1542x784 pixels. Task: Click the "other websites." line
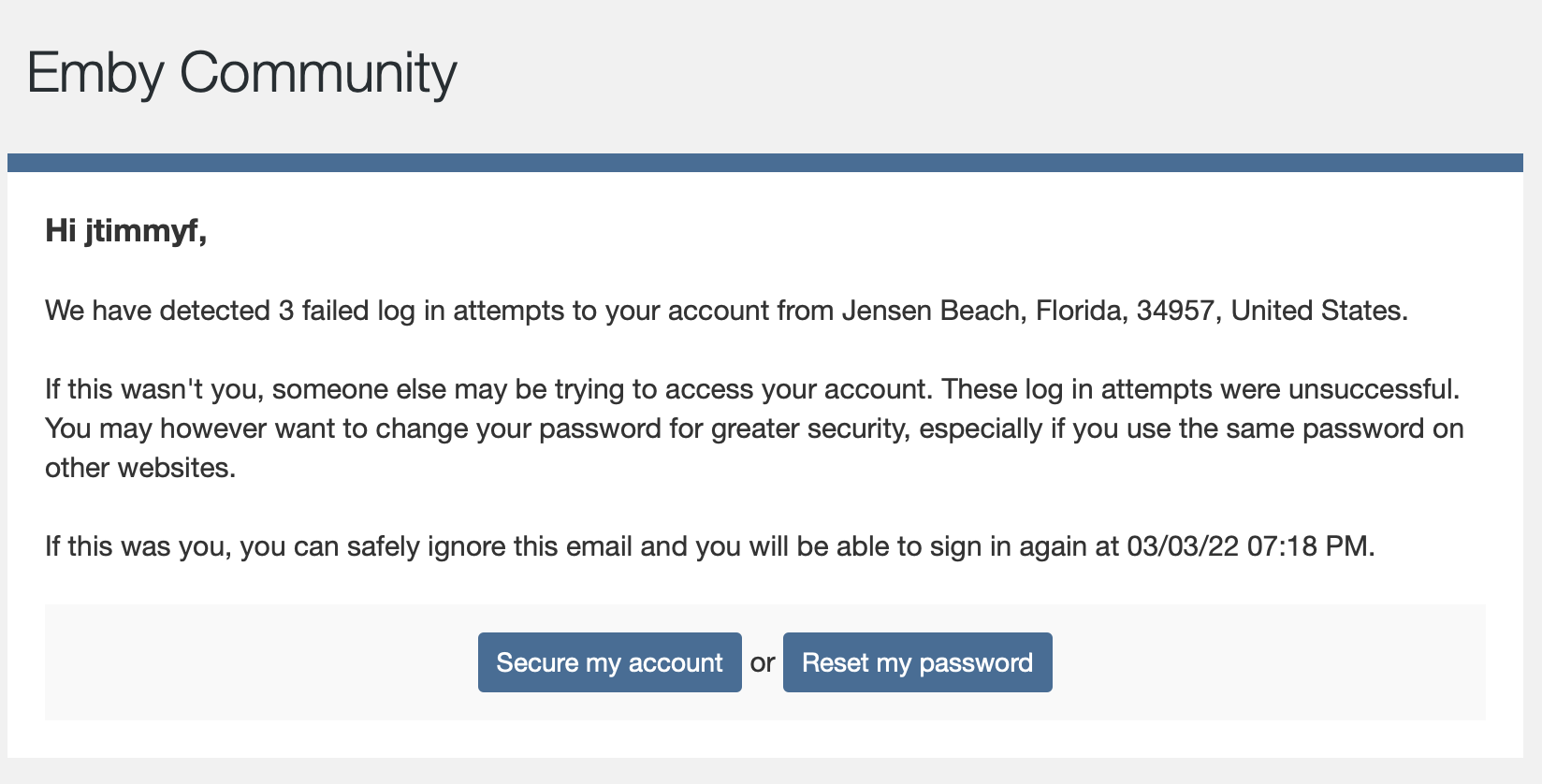click(140, 468)
